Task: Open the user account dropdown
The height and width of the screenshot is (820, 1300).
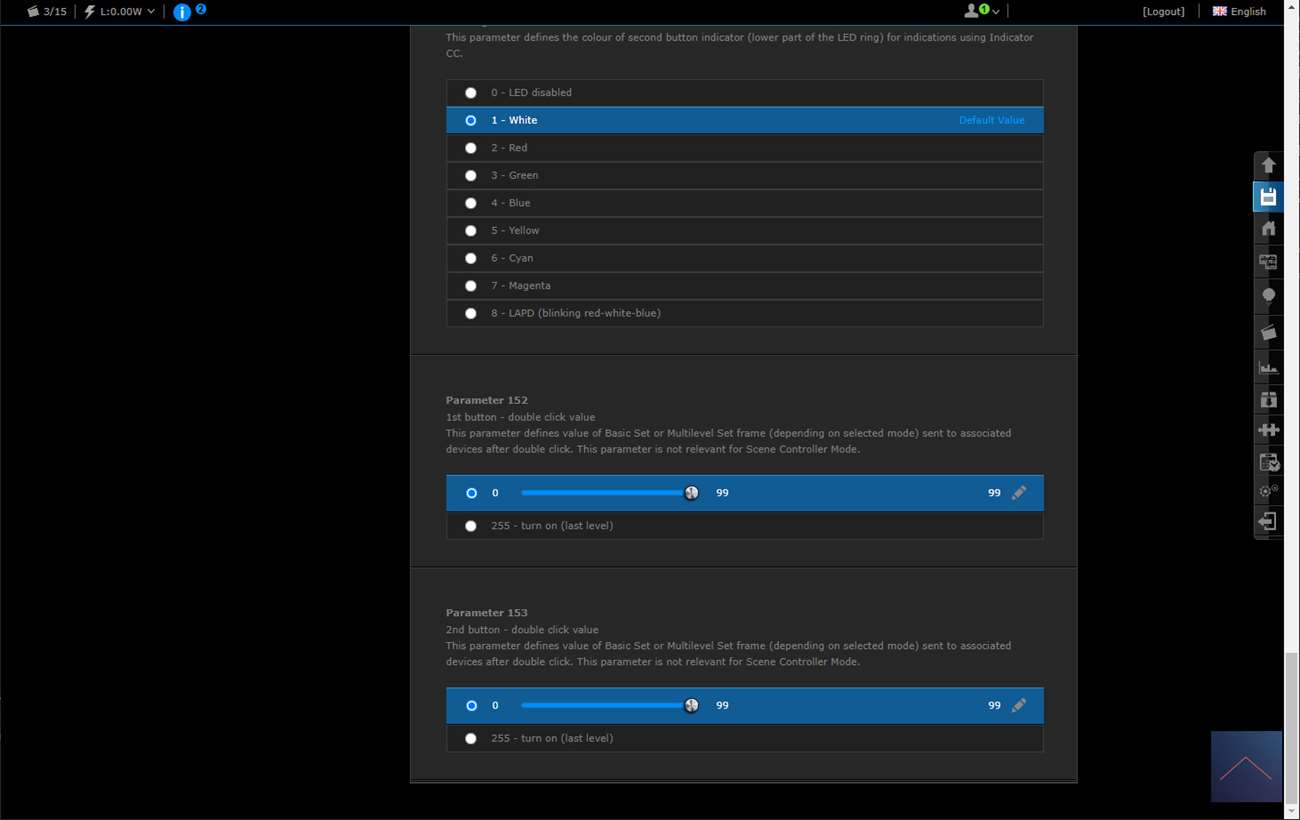Action: click(981, 11)
